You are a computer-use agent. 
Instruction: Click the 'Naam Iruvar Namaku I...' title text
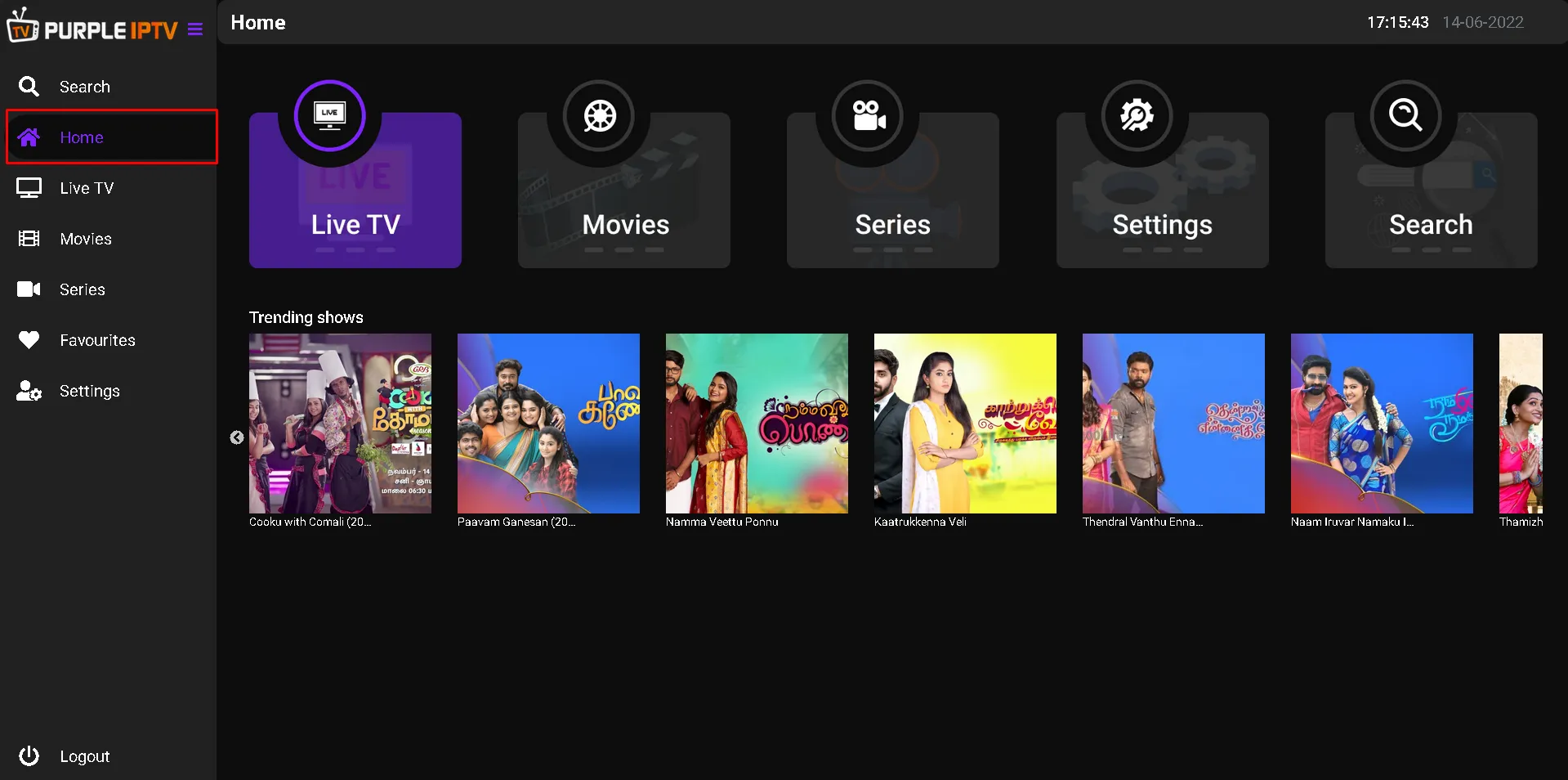click(1352, 522)
